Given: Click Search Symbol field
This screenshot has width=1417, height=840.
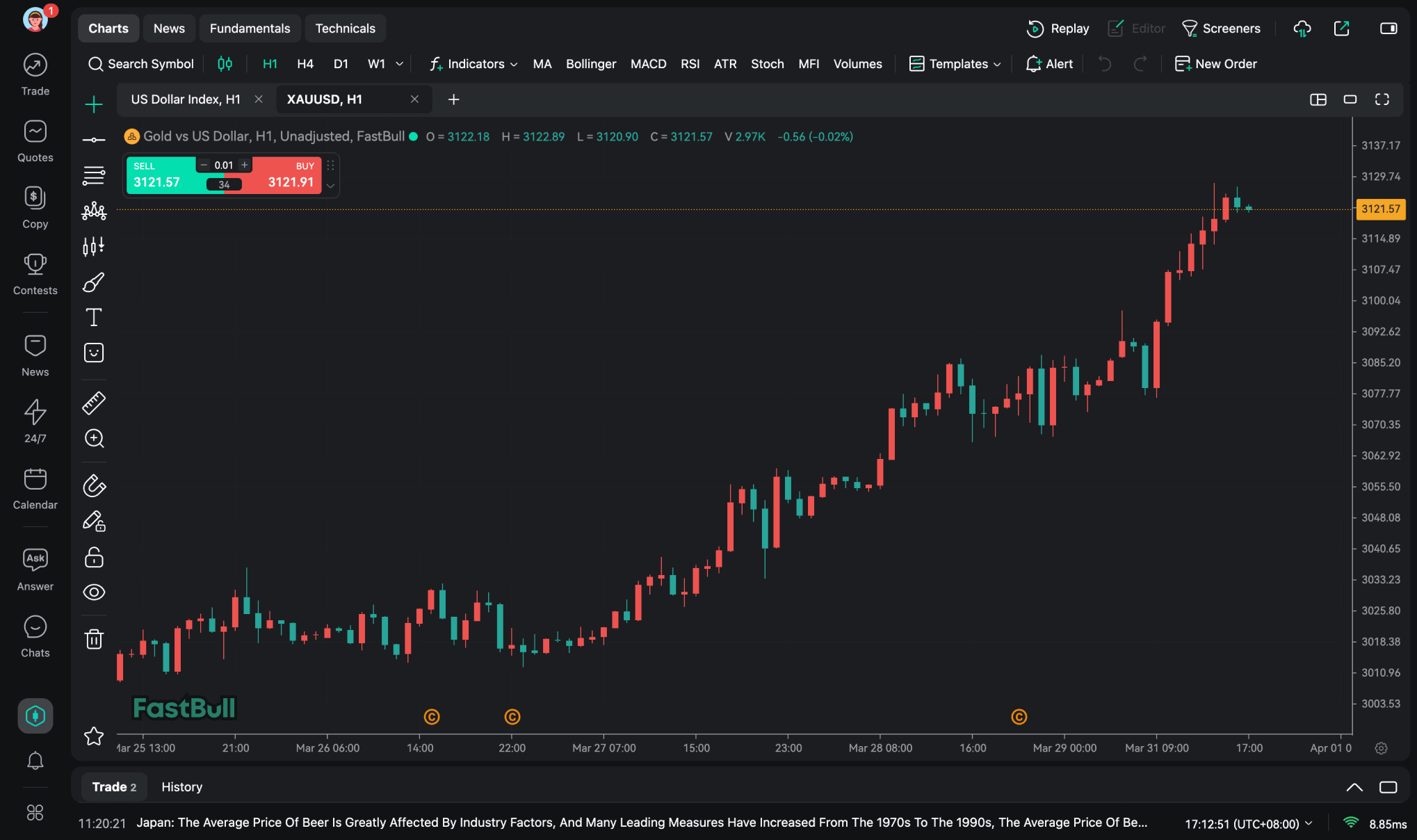Looking at the screenshot, I should click(x=141, y=64).
